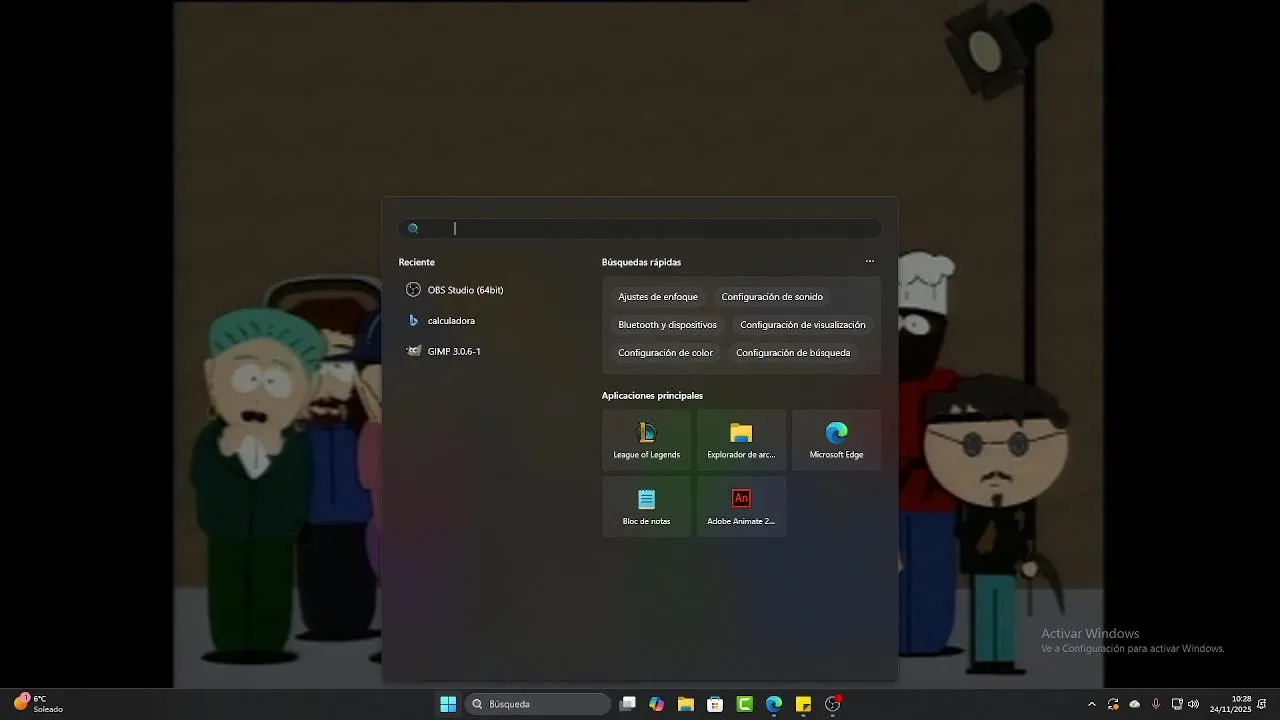The image size is (1280, 720).
Task: Open quick searches more options (three dots)
Action: click(870, 262)
